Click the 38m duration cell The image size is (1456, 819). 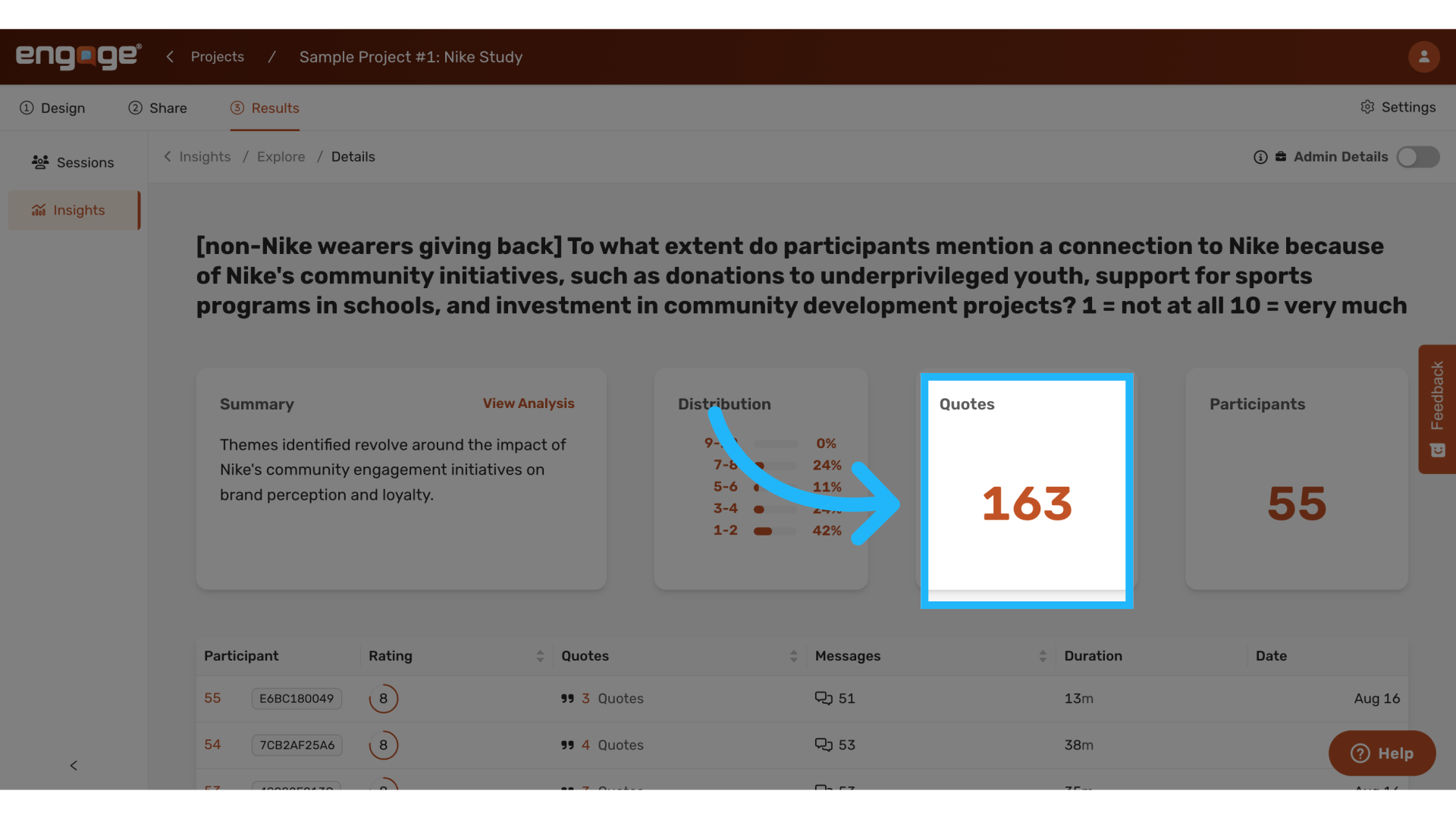pyautogui.click(x=1078, y=745)
